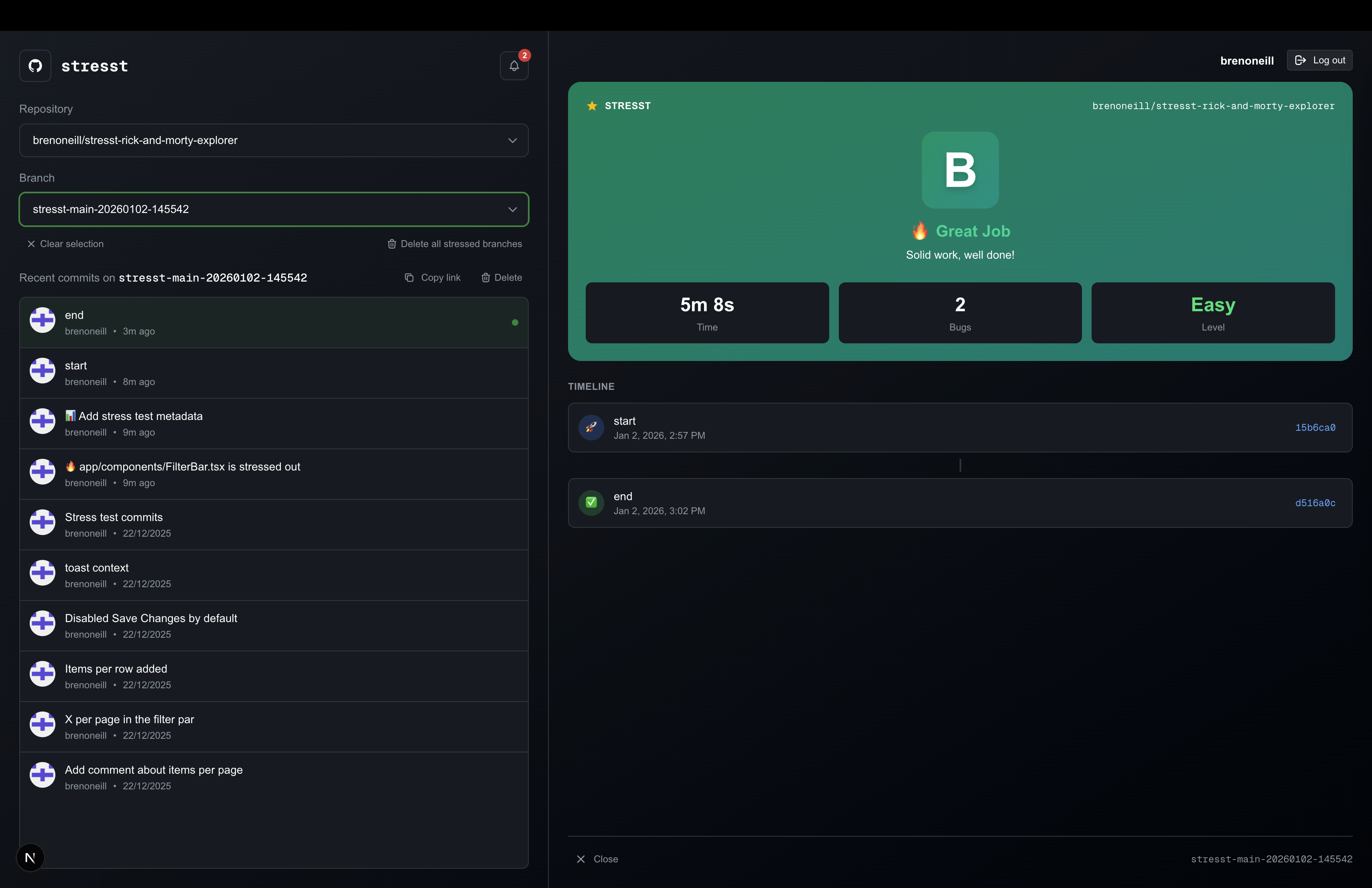The height and width of the screenshot is (888, 1372).
Task: Click the GitHub logo icon
Action: click(x=35, y=66)
